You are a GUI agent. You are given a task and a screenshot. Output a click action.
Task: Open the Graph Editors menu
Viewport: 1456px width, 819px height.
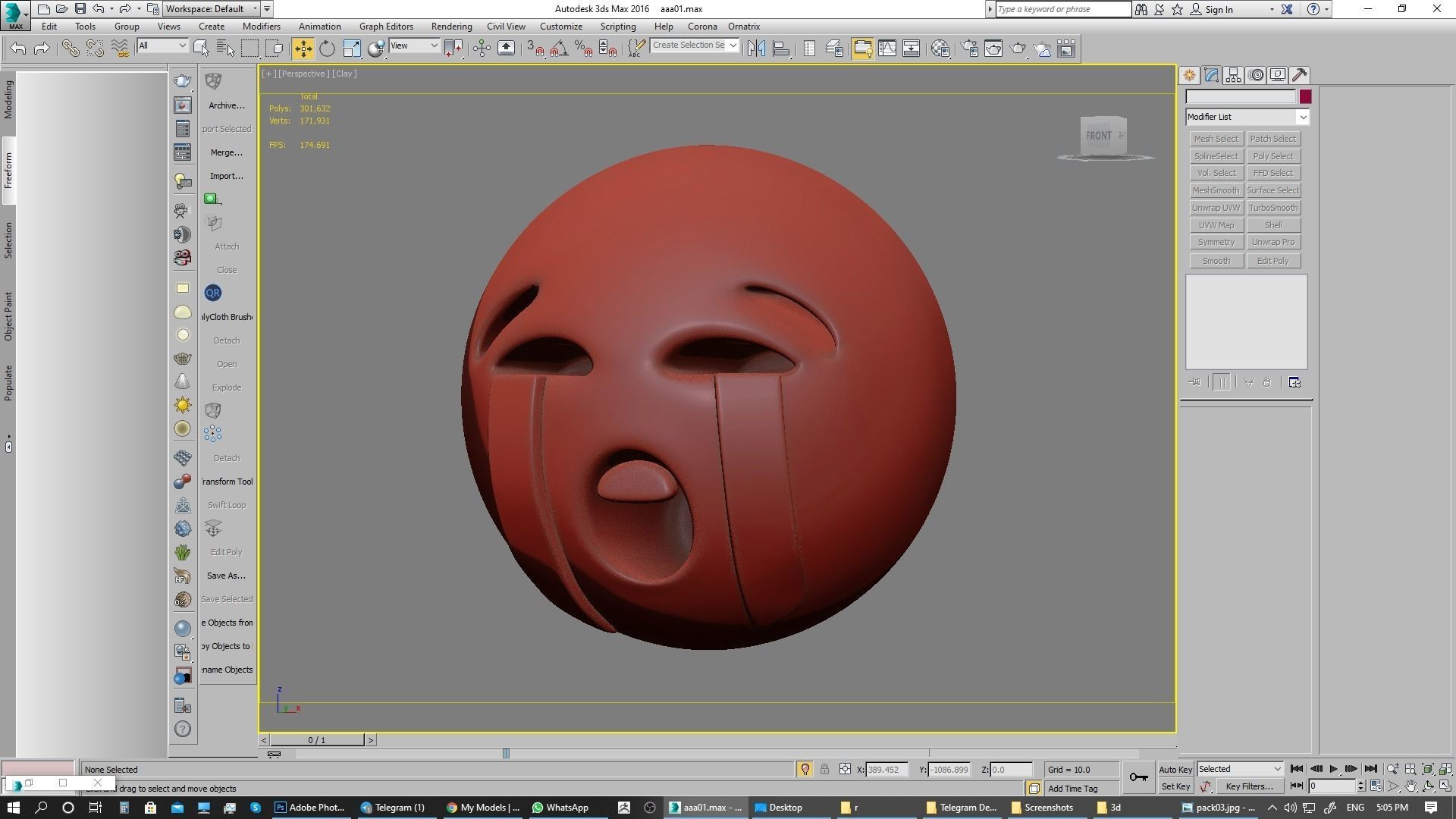point(386,27)
